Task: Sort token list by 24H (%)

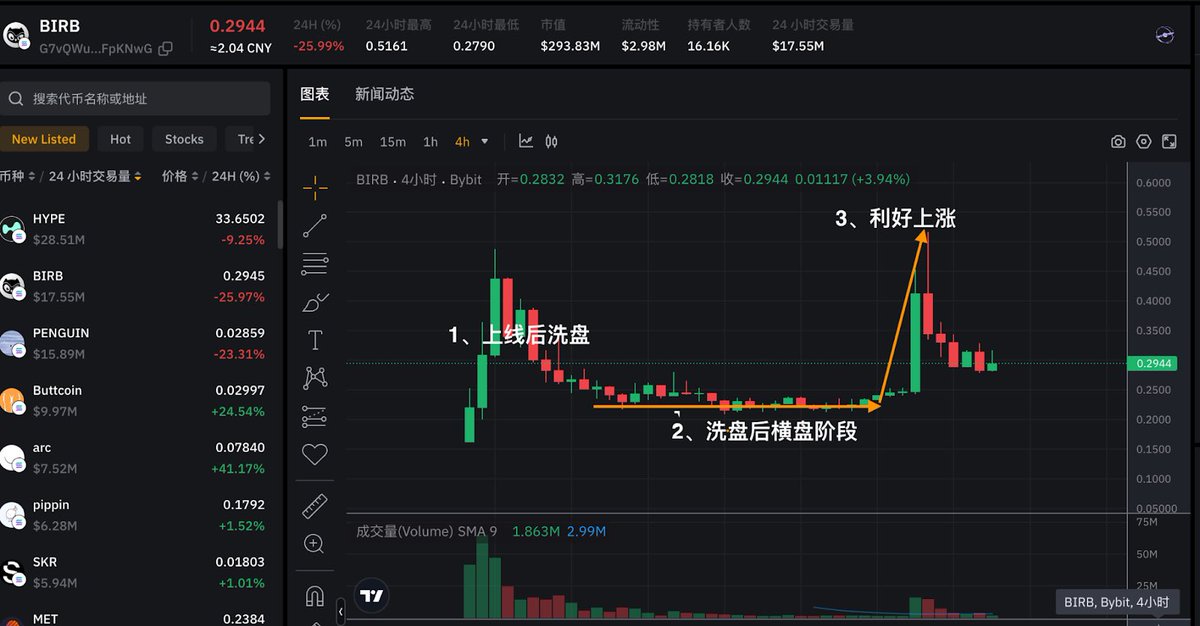Action: pos(240,176)
